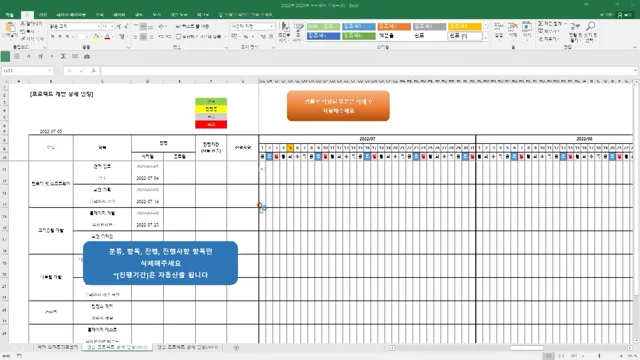640x360 pixels.
Task: Toggle underline formatting
Action: [x=67, y=37]
